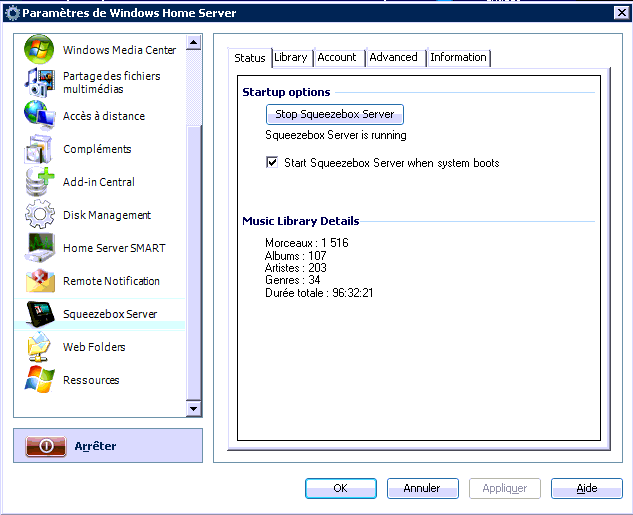
Task: Switch to the Advanced tab
Action: (x=394, y=57)
